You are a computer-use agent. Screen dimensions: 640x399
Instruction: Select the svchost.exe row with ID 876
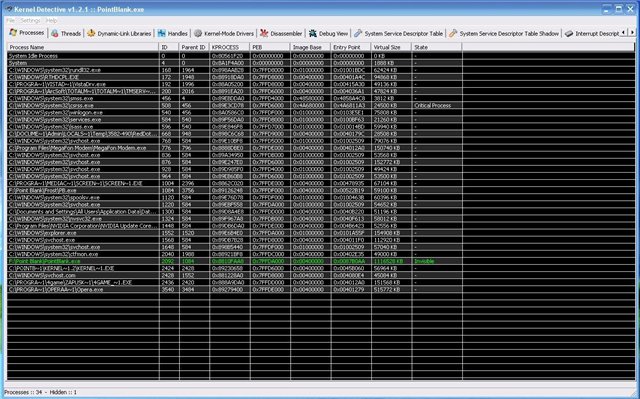[235, 162]
